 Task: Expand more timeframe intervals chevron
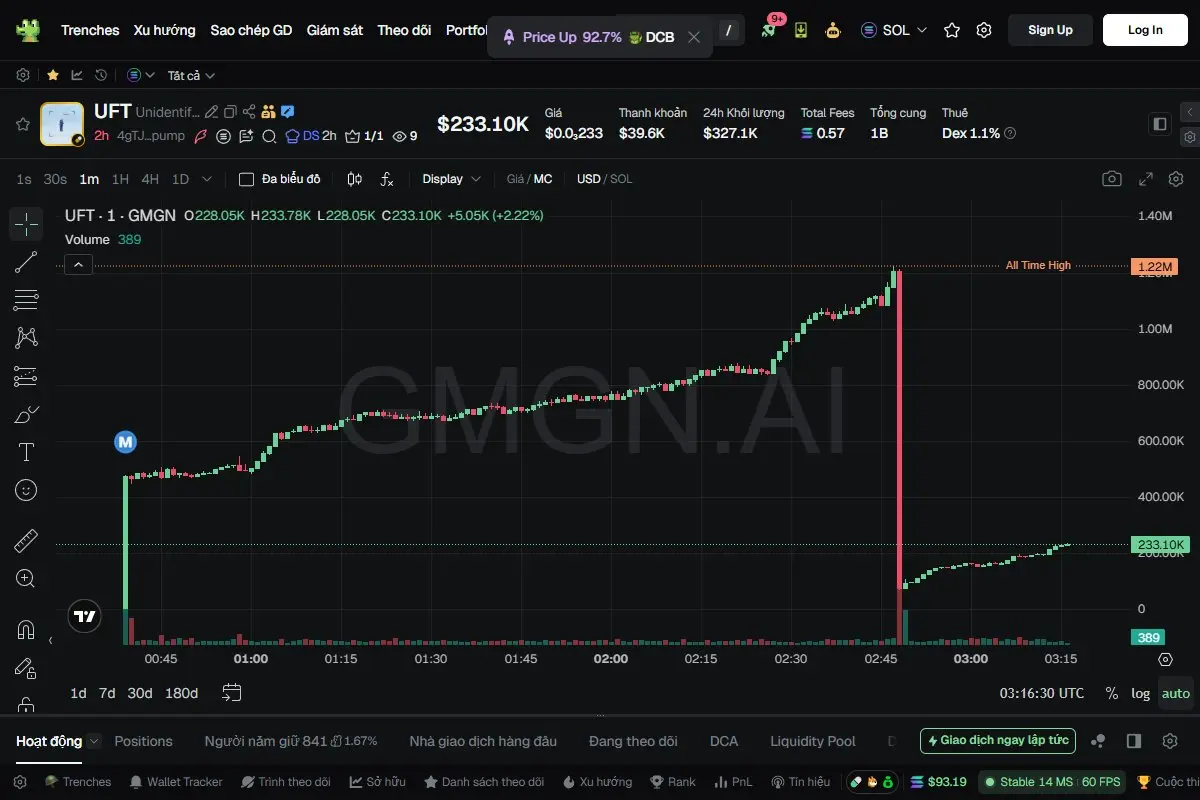click(x=207, y=179)
